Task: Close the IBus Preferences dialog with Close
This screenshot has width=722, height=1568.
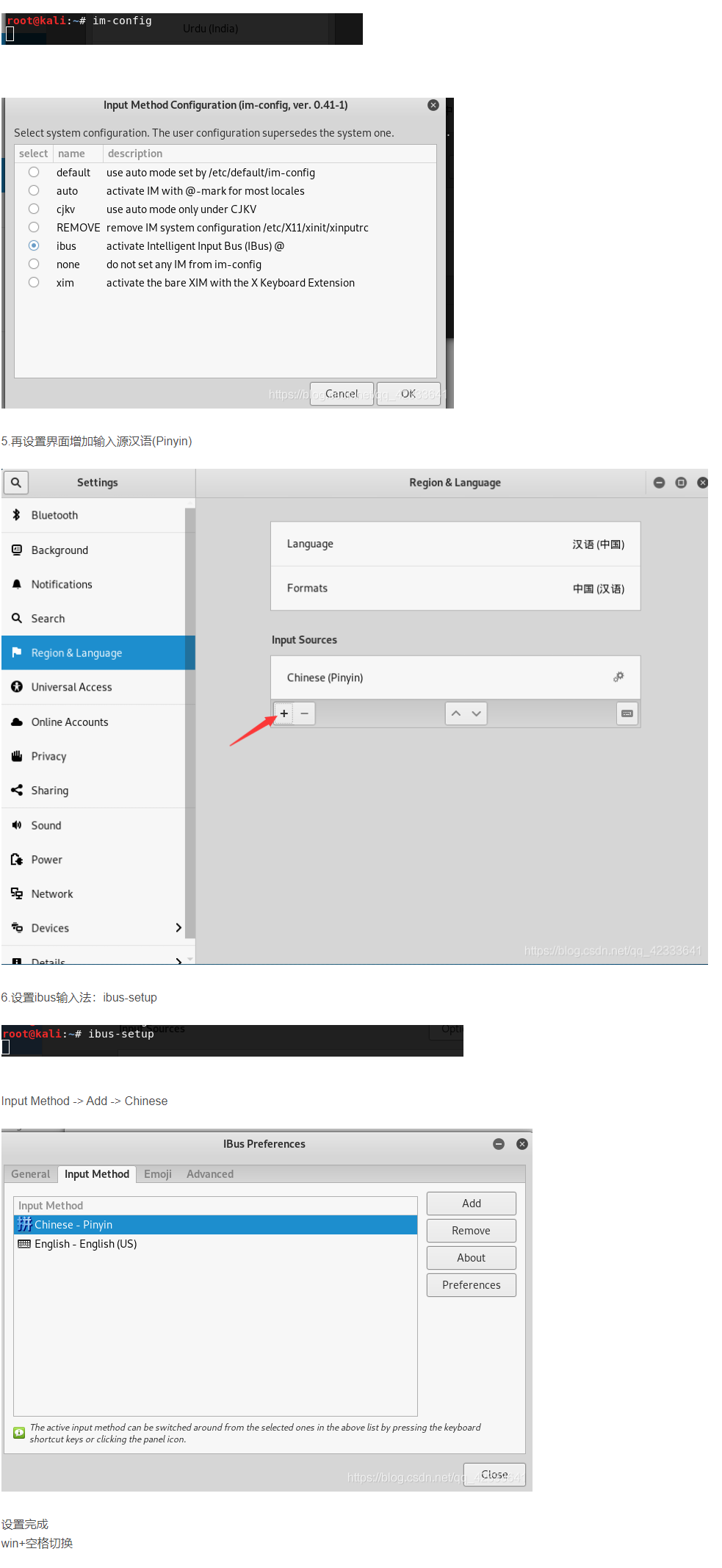Action: tap(494, 1475)
